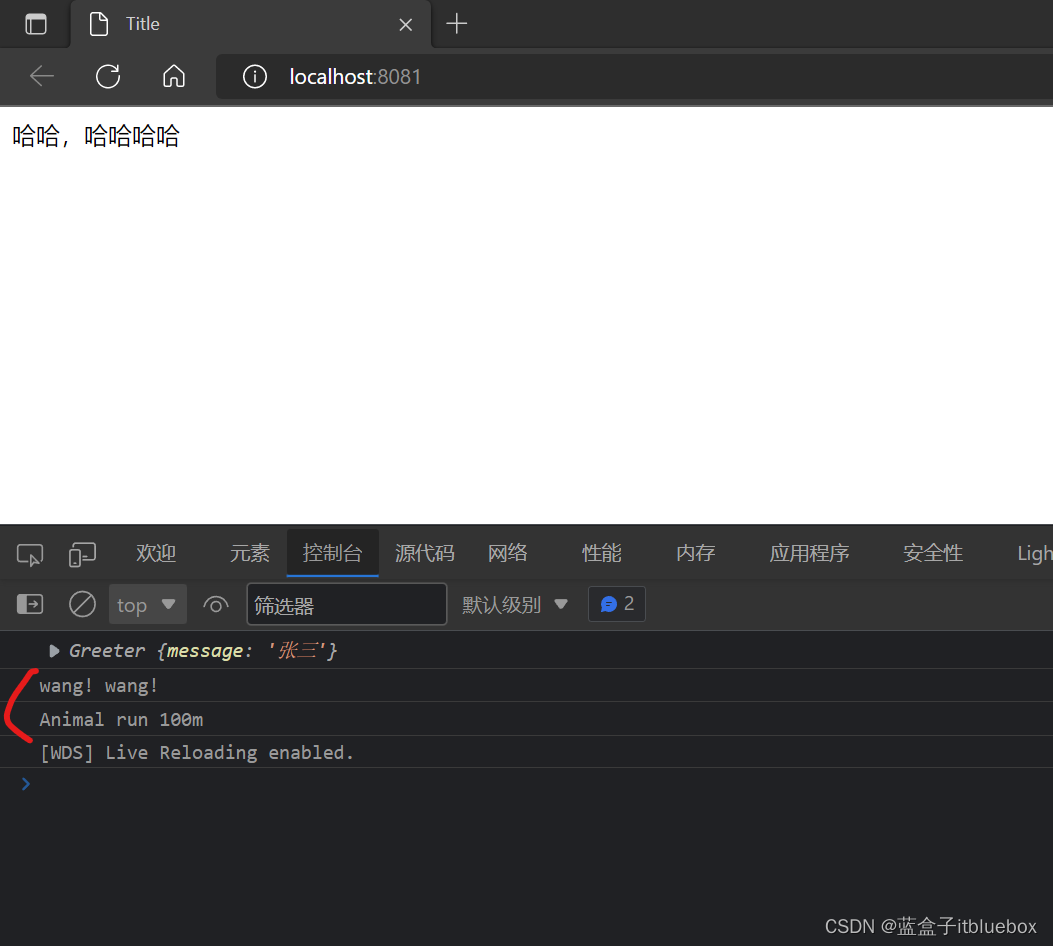The height and width of the screenshot is (946, 1053).
Task: Open the 元素 devtools tab
Action: point(250,553)
